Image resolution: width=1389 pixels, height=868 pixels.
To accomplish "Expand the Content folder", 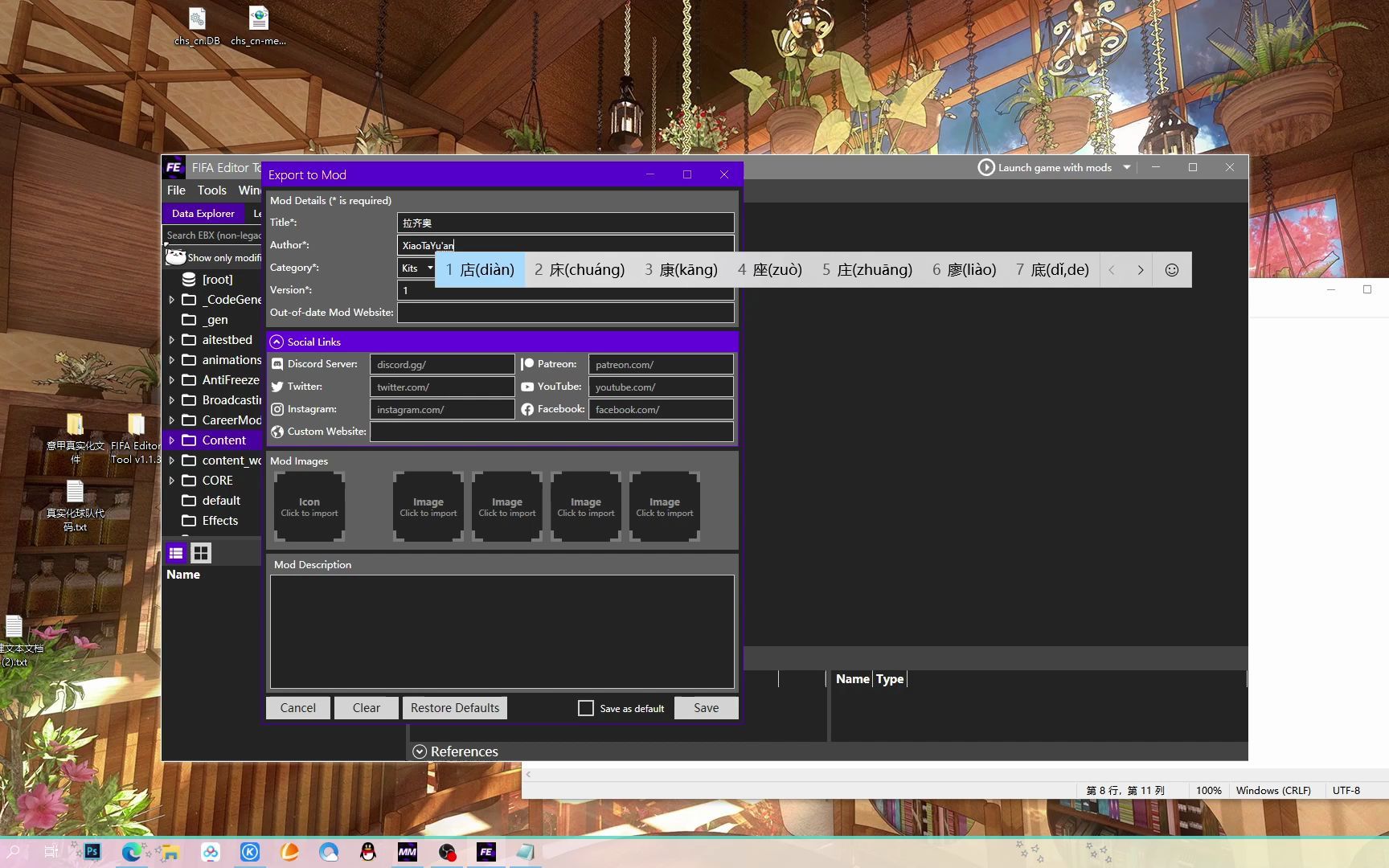I will click(x=171, y=440).
